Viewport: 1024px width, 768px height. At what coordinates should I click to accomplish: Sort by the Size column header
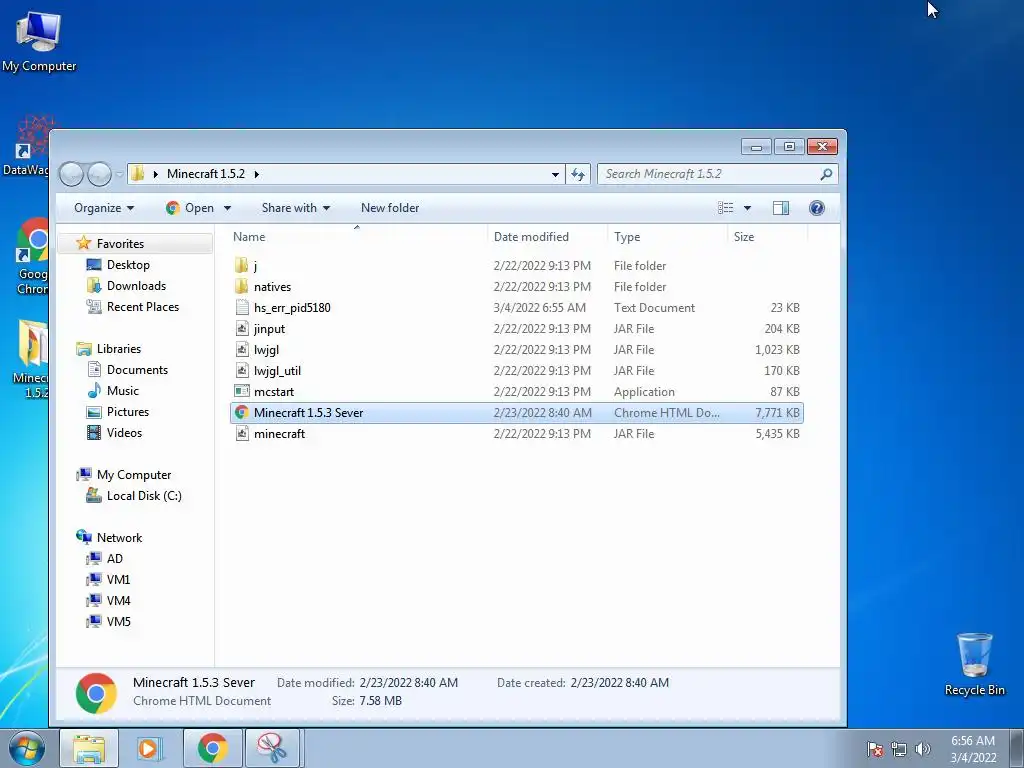coord(767,236)
